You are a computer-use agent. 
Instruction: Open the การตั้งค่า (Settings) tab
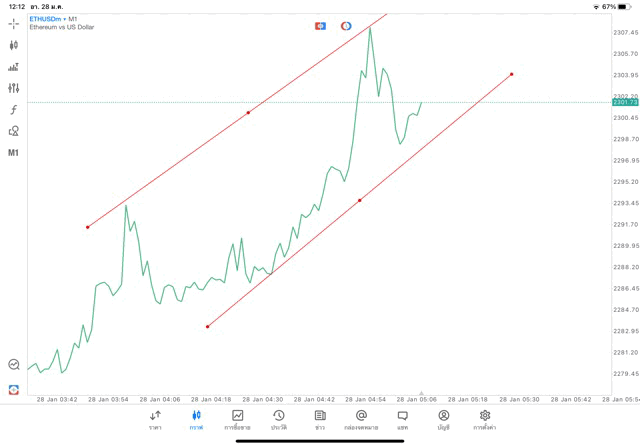[x=485, y=419]
